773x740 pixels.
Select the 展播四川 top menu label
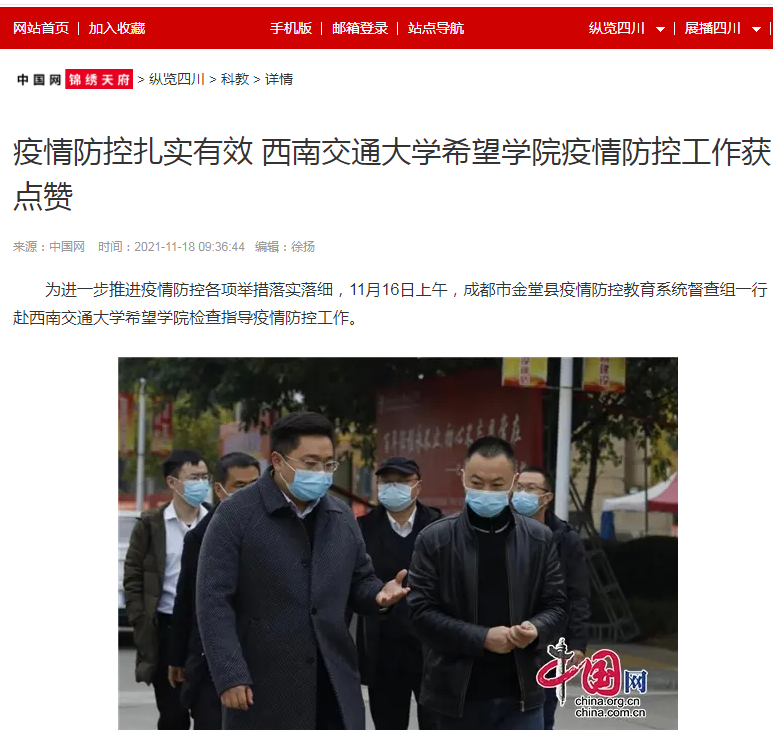713,28
